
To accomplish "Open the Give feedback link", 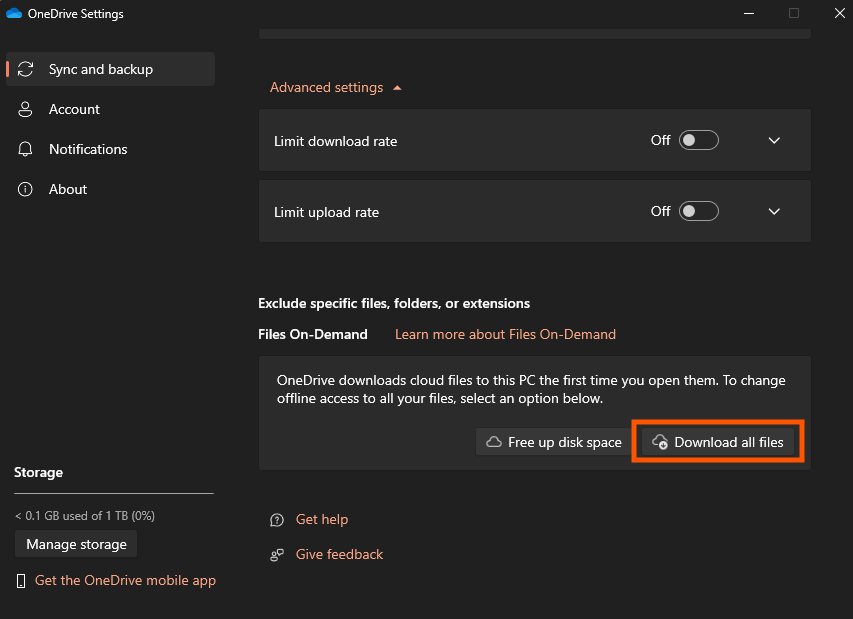I will coord(339,554).
